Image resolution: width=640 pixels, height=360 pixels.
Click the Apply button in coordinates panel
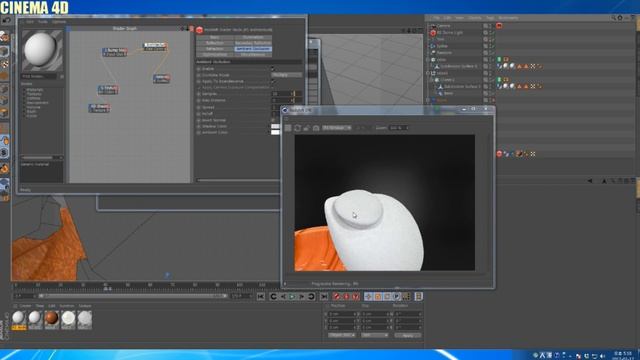[x=407, y=335]
